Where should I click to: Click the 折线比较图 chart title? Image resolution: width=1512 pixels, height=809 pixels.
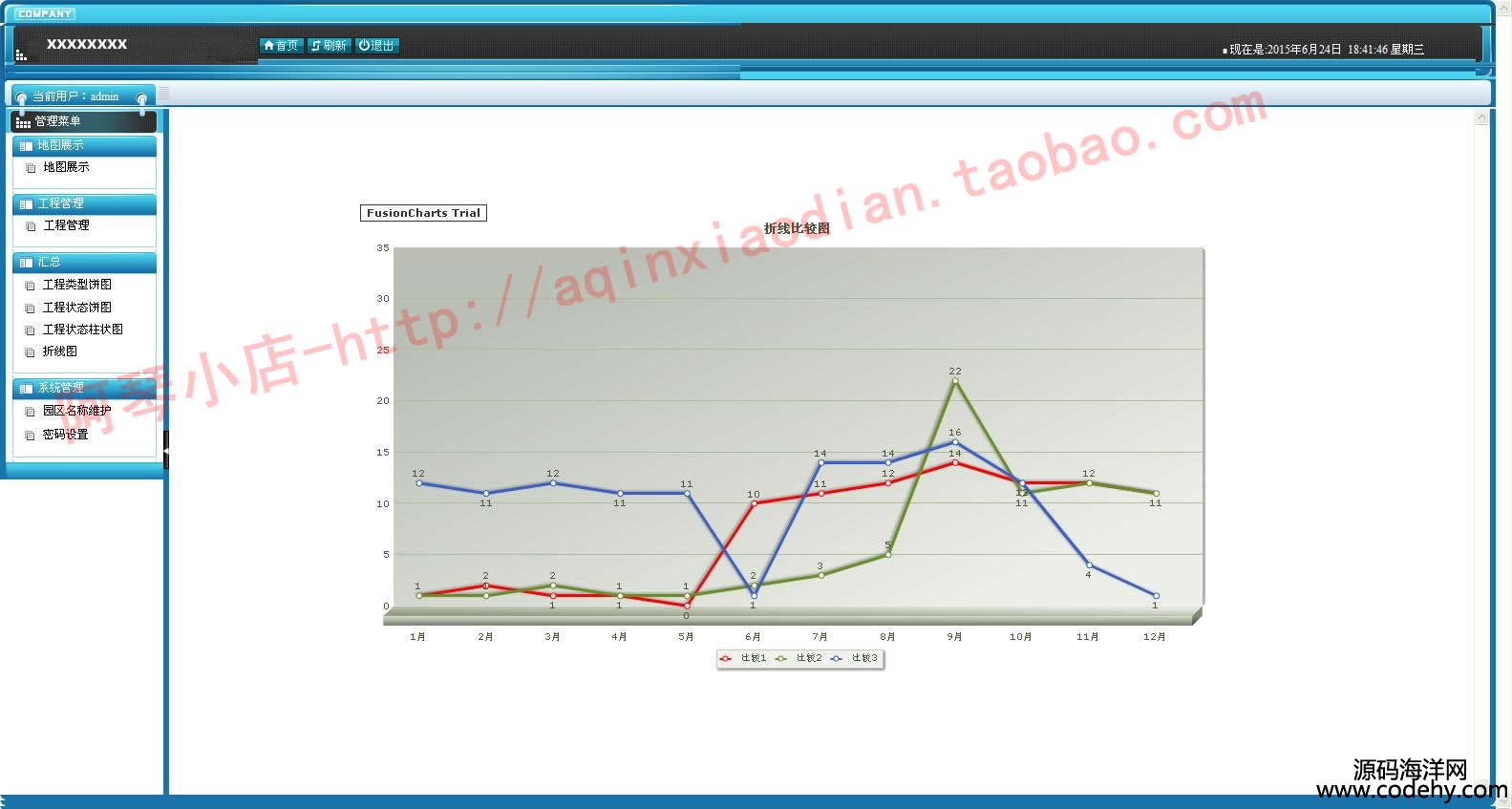point(797,228)
